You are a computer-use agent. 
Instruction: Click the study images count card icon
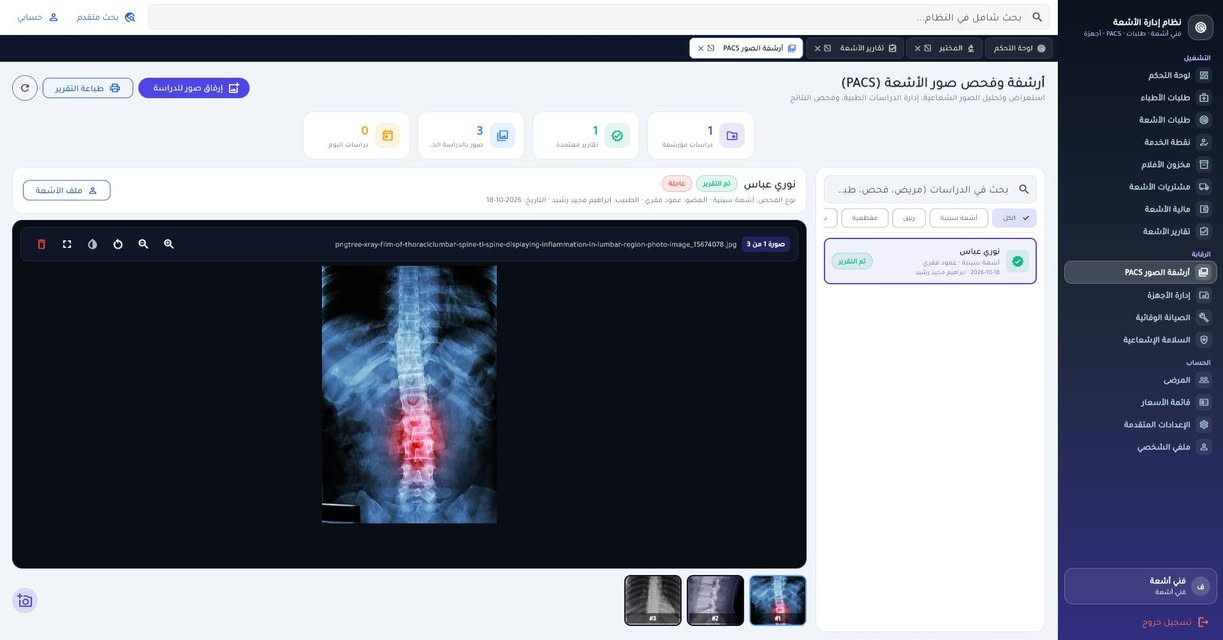502,135
